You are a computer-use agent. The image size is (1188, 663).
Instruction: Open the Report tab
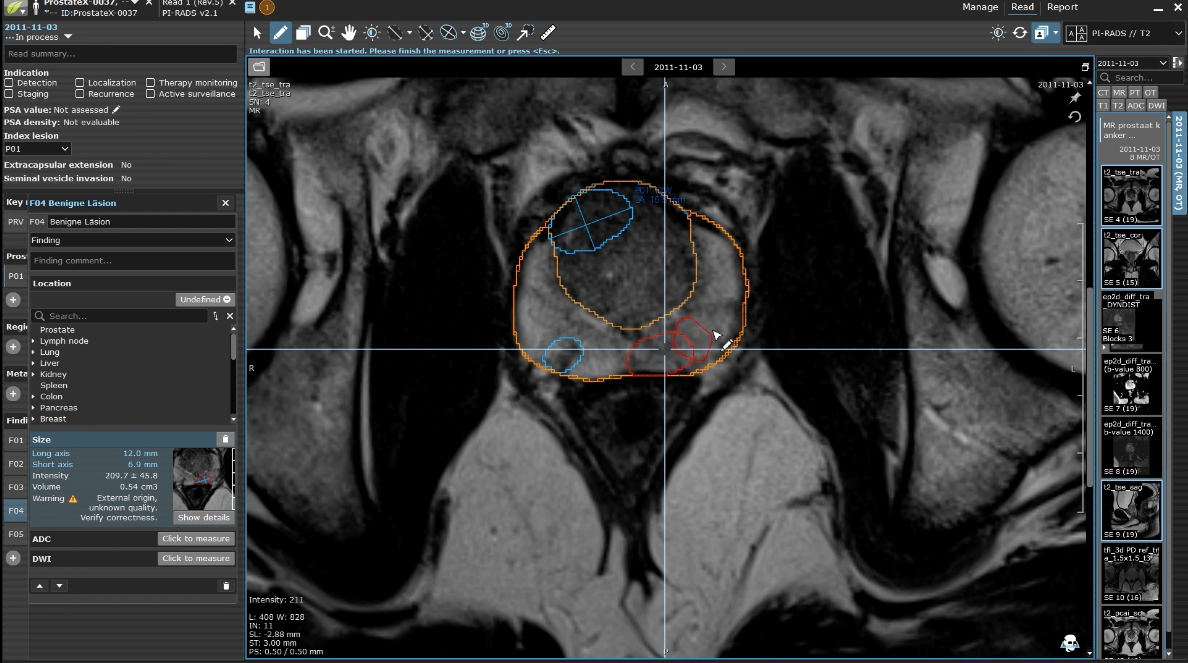click(1062, 7)
